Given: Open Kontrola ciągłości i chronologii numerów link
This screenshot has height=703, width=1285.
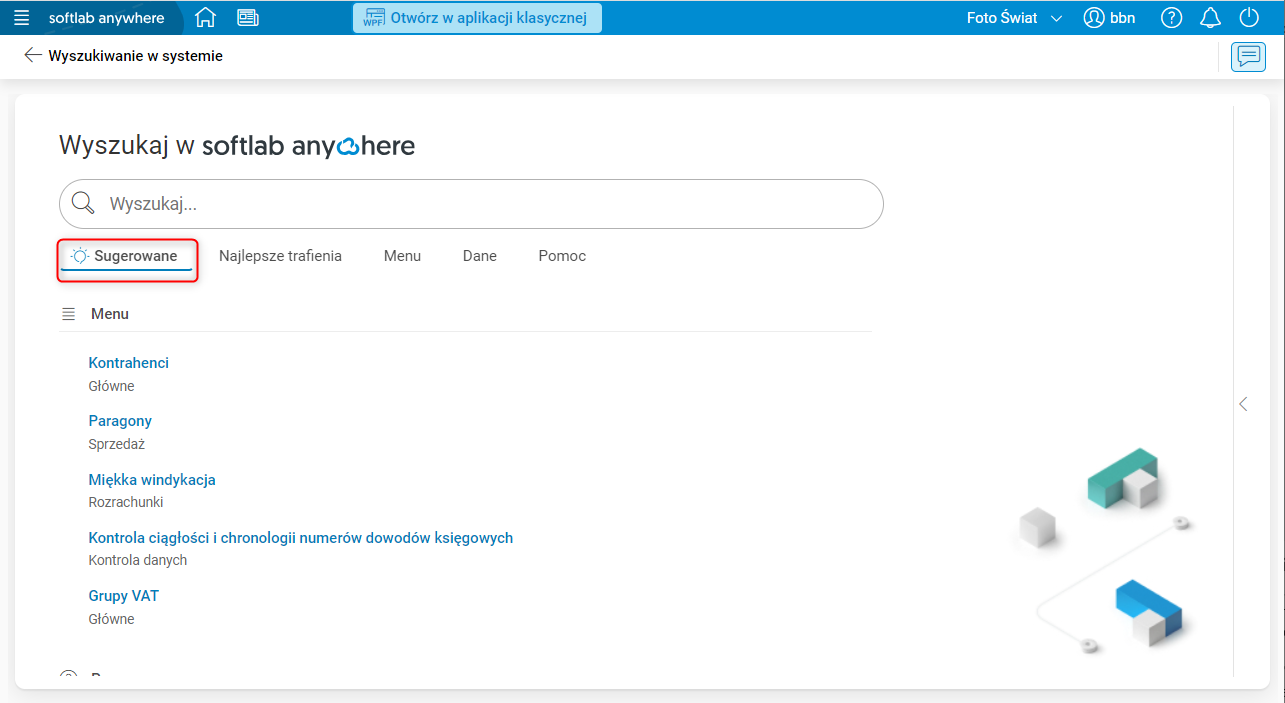Looking at the screenshot, I should tap(301, 538).
